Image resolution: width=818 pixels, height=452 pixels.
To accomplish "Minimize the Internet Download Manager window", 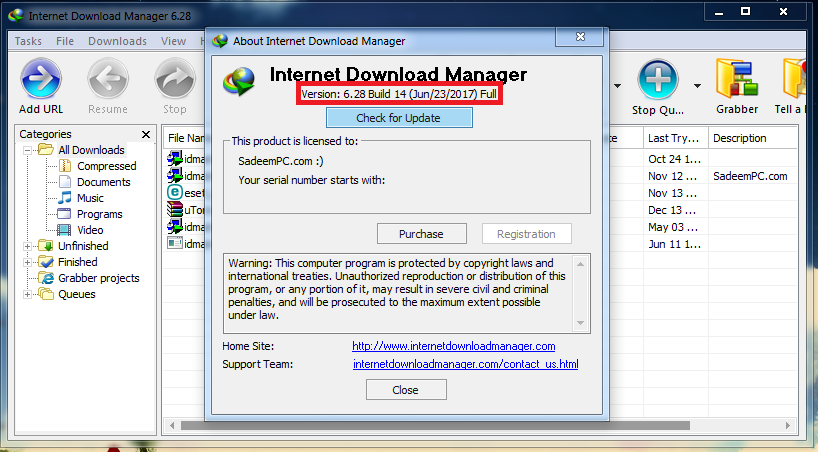I will tap(719, 12).
